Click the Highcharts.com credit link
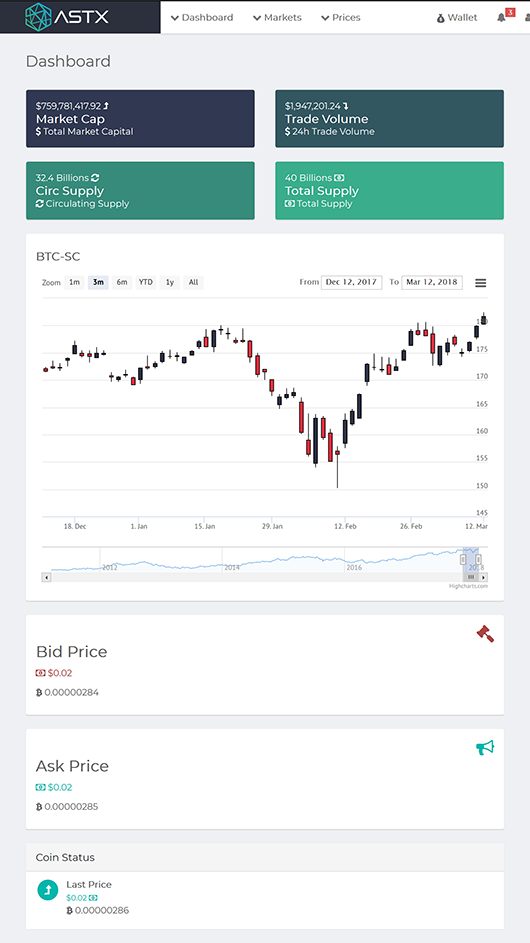Screen dimensions: 530x943 click(469, 586)
